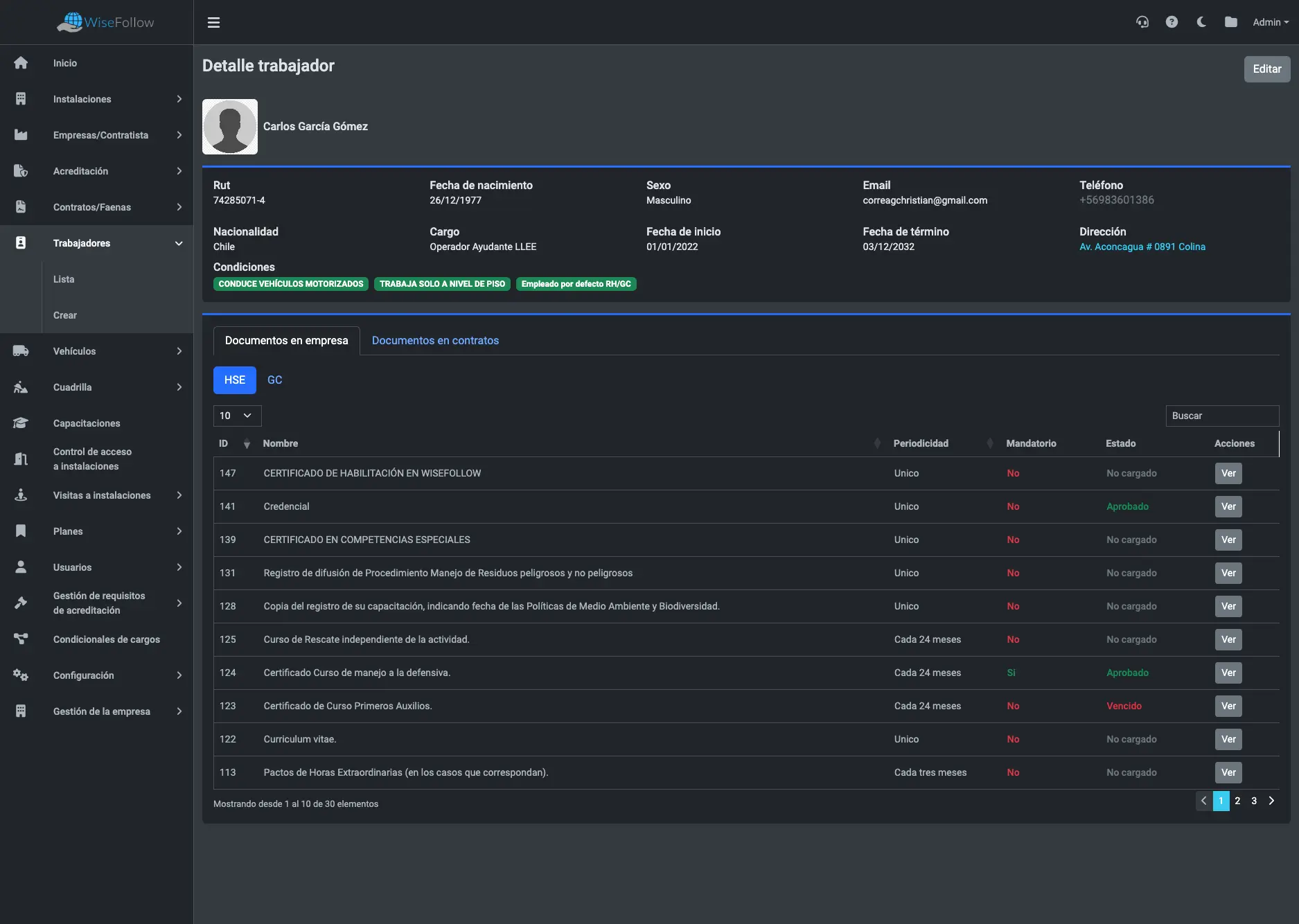1299x924 pixels.
Task: Click the Empresas/Contratista factory icon
Action: [x=21, y=135]
